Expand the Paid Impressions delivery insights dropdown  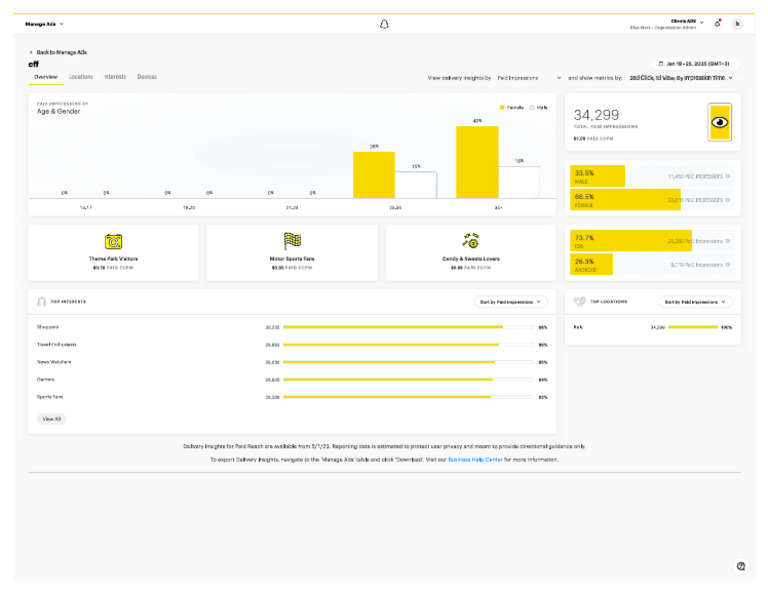529,77
